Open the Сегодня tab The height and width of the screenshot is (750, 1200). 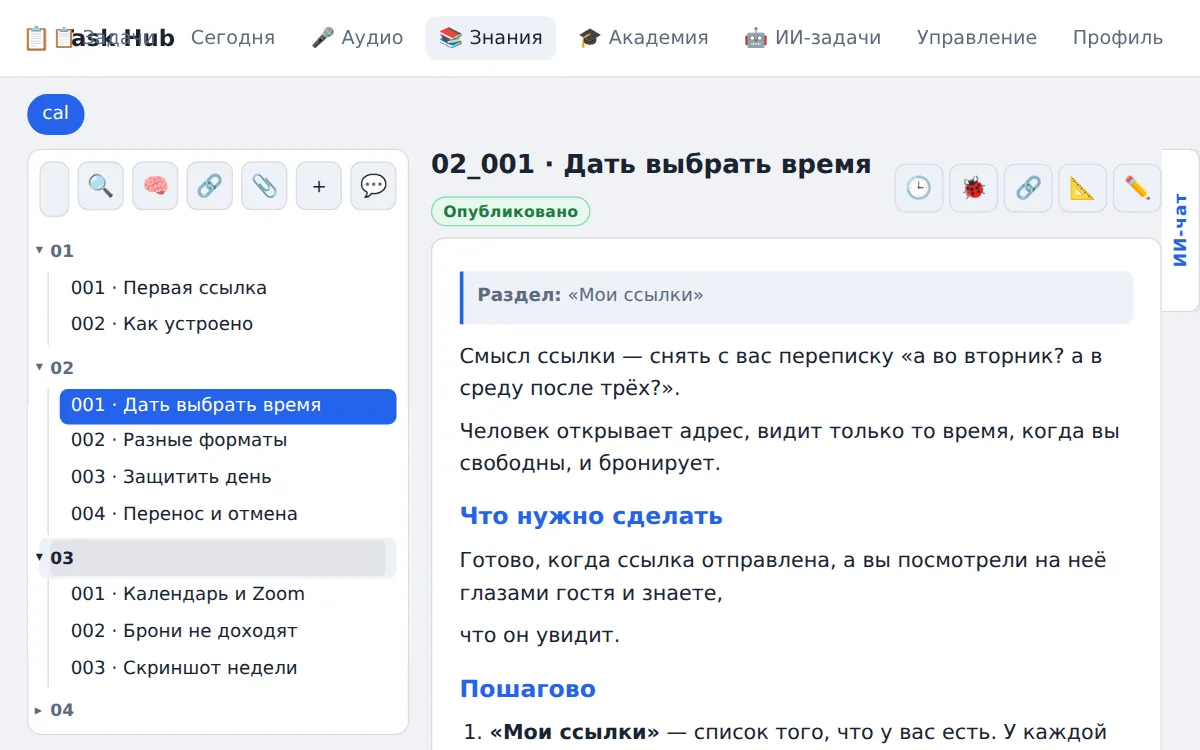[233, 38]
